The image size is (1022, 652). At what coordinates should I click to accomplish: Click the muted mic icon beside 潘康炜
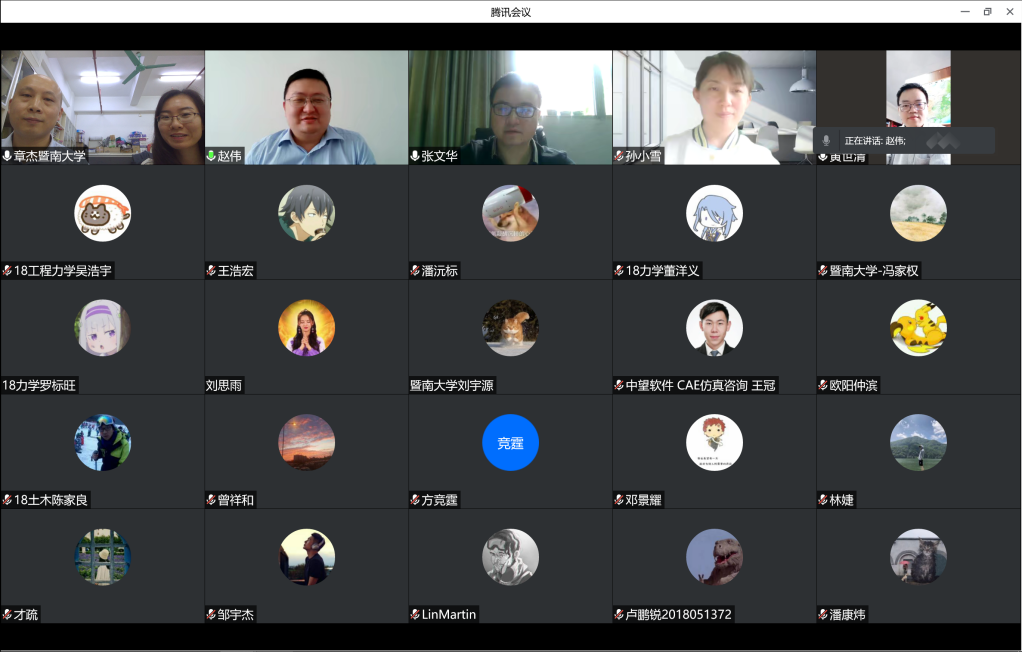tap(823, 614)
